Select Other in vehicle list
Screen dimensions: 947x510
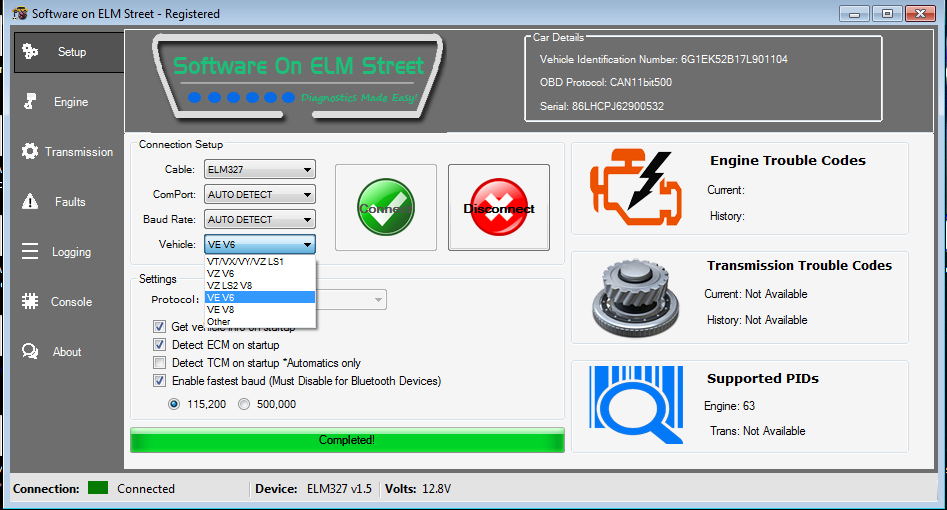click(260, 321)
